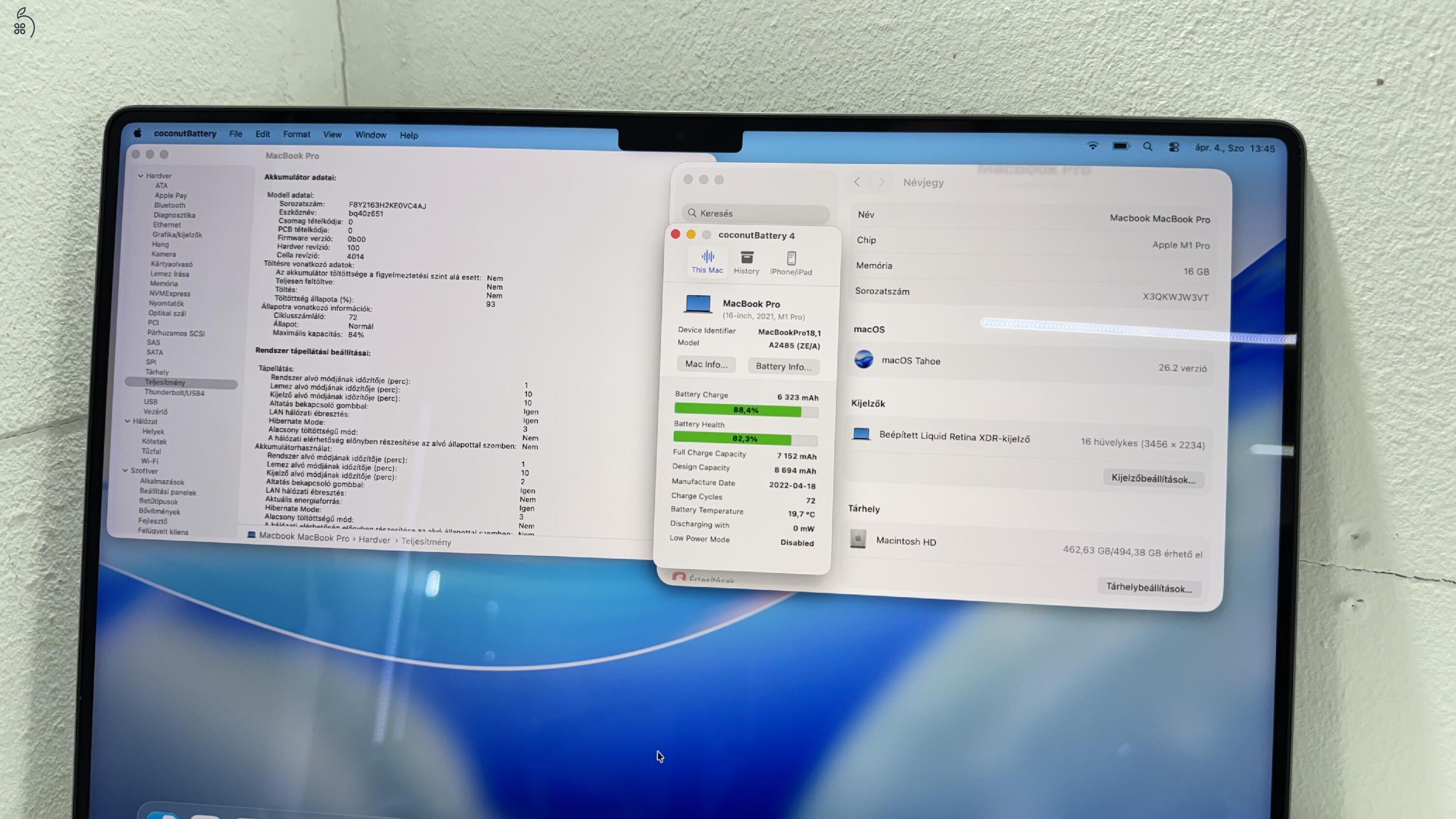Click the battery status icon in menu bar

click(1121, 146)
